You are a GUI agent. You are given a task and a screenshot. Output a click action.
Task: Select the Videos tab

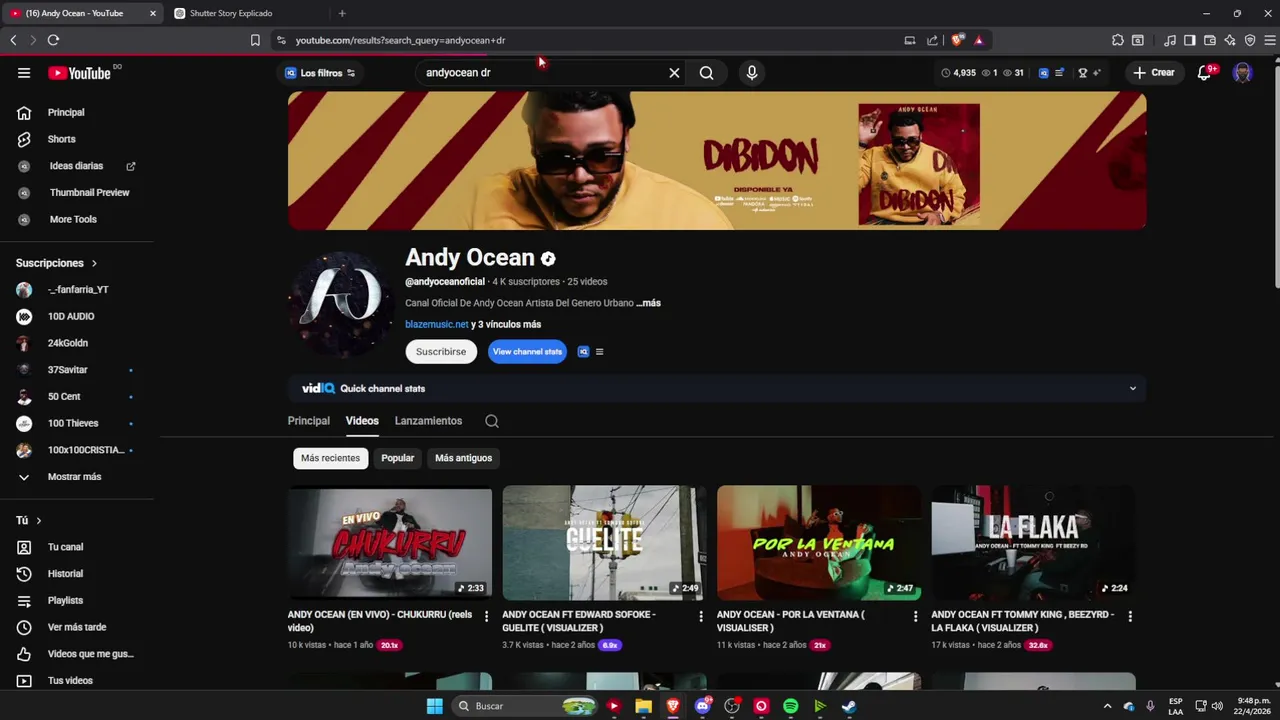pyautogui.click(x=362, y=421)
